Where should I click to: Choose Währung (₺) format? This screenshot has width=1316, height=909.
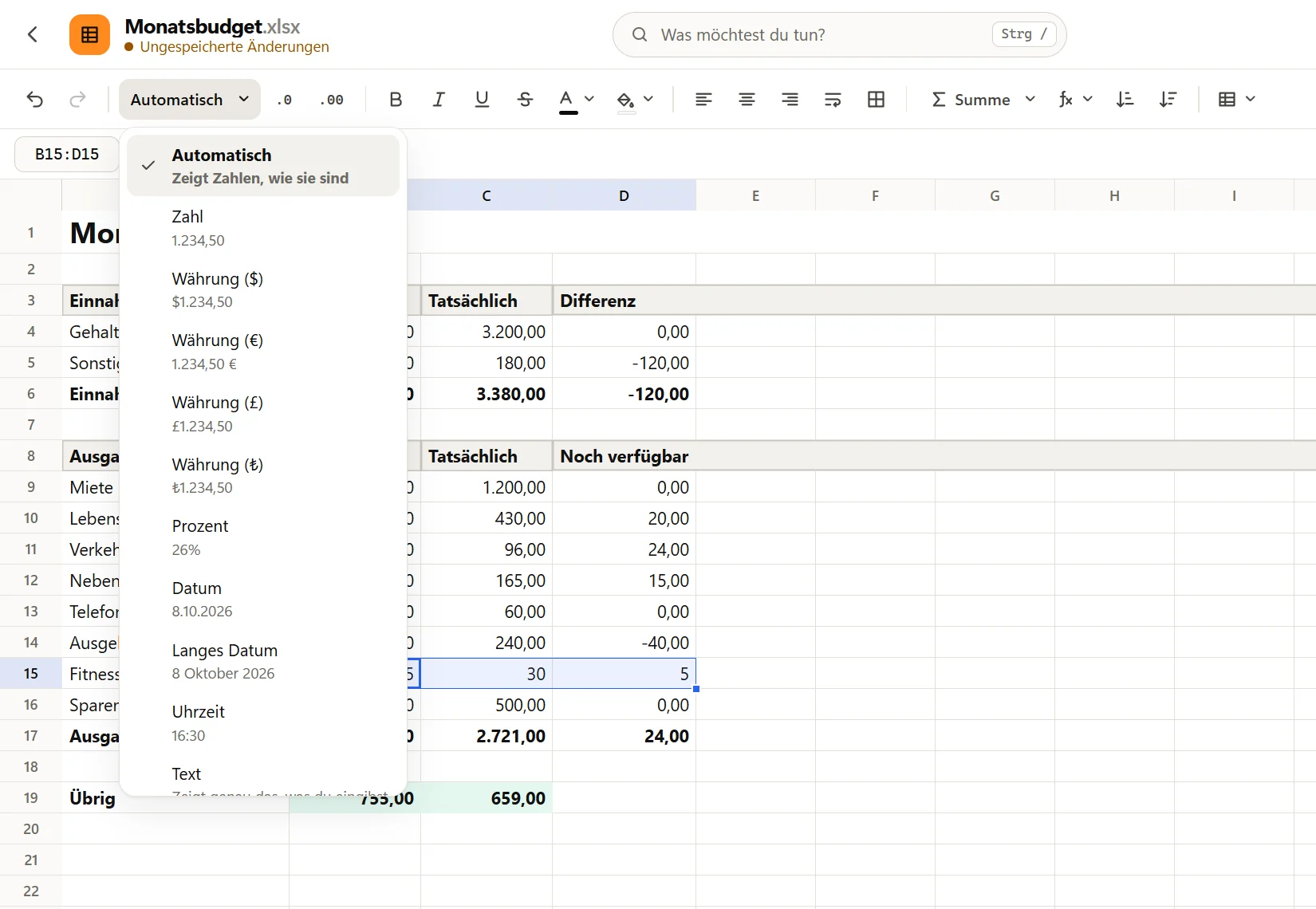tap(263, 476)
